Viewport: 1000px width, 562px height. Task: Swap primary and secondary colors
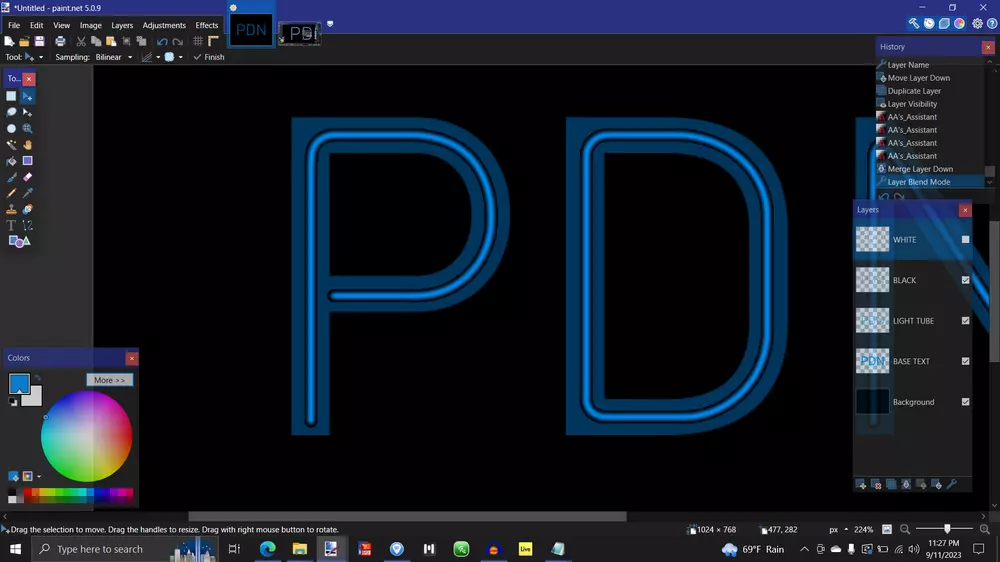[38, 378]
